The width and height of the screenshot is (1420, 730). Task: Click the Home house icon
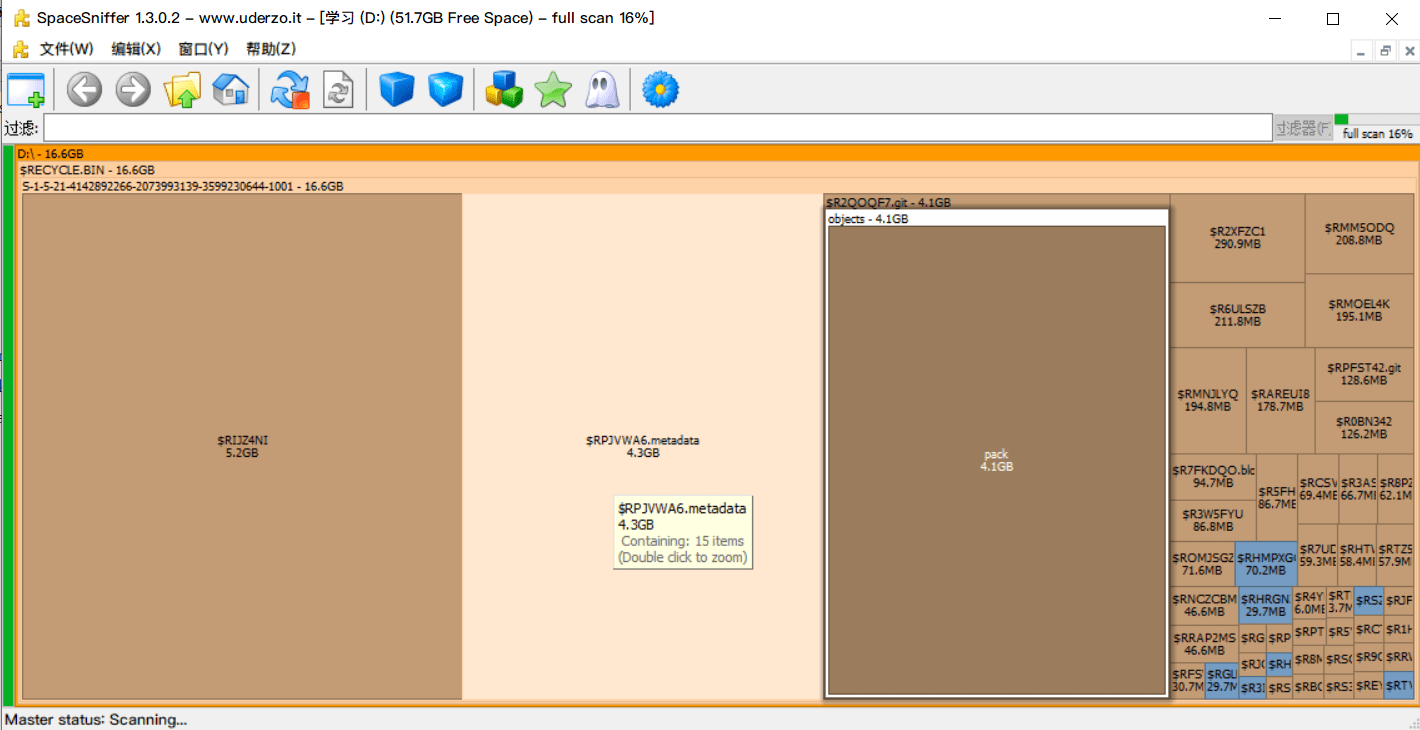tap(231, 91)
